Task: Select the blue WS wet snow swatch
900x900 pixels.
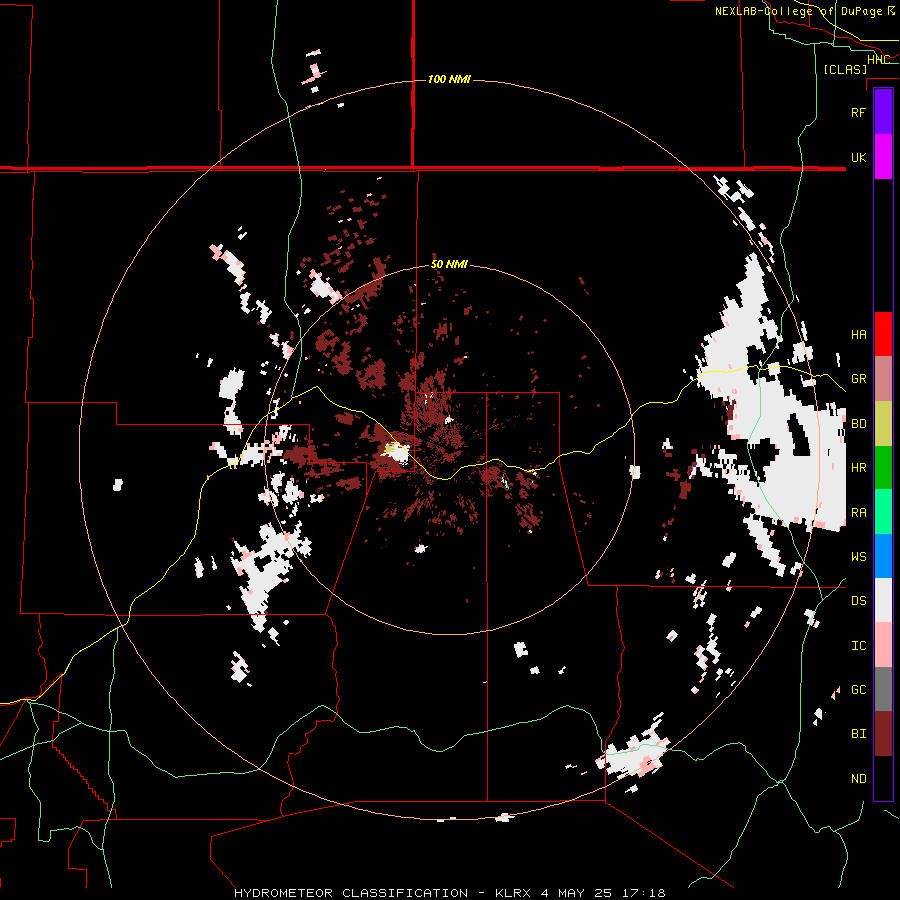Action: (x=883, y=556)
